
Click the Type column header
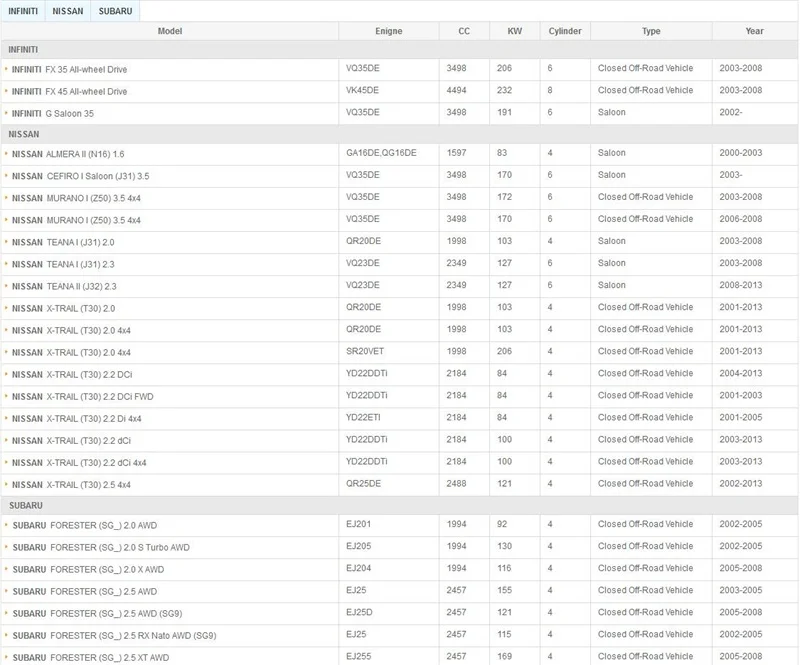(x=651, y=31)
